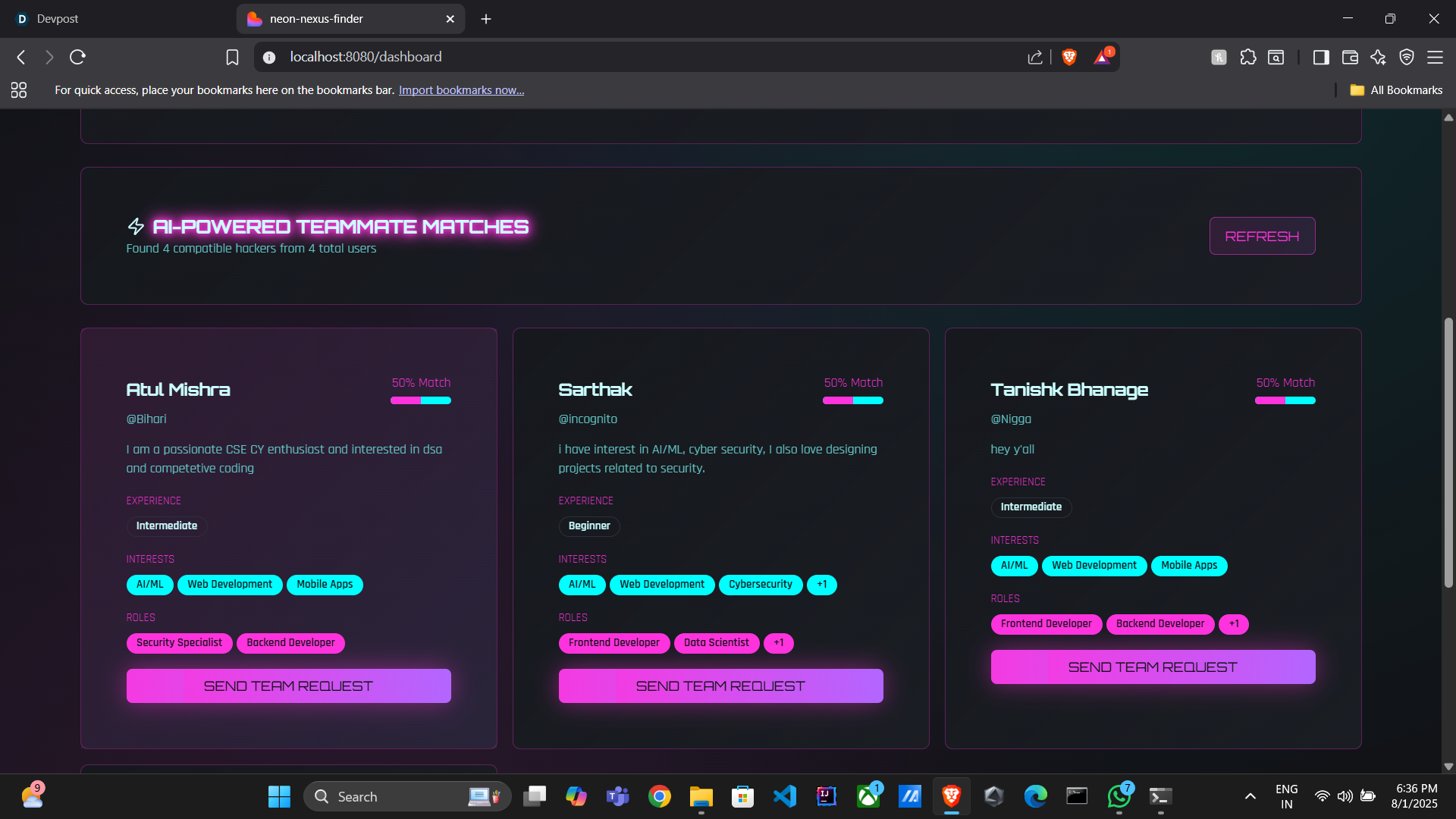Expand system tray hidden icons chevron
The width and height of the screenshot is (1456, 819).
coord(1250,796)
